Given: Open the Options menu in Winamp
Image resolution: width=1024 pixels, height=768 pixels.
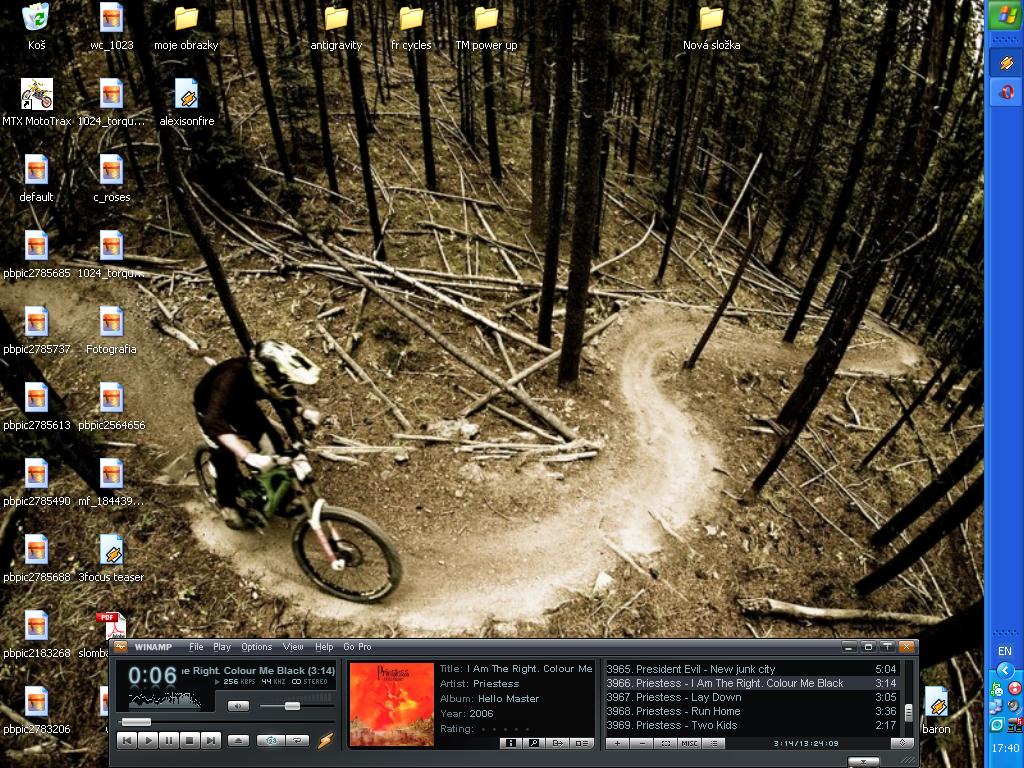Looking at the screenshot, I should pyautogui.click(x=256, y=647).
